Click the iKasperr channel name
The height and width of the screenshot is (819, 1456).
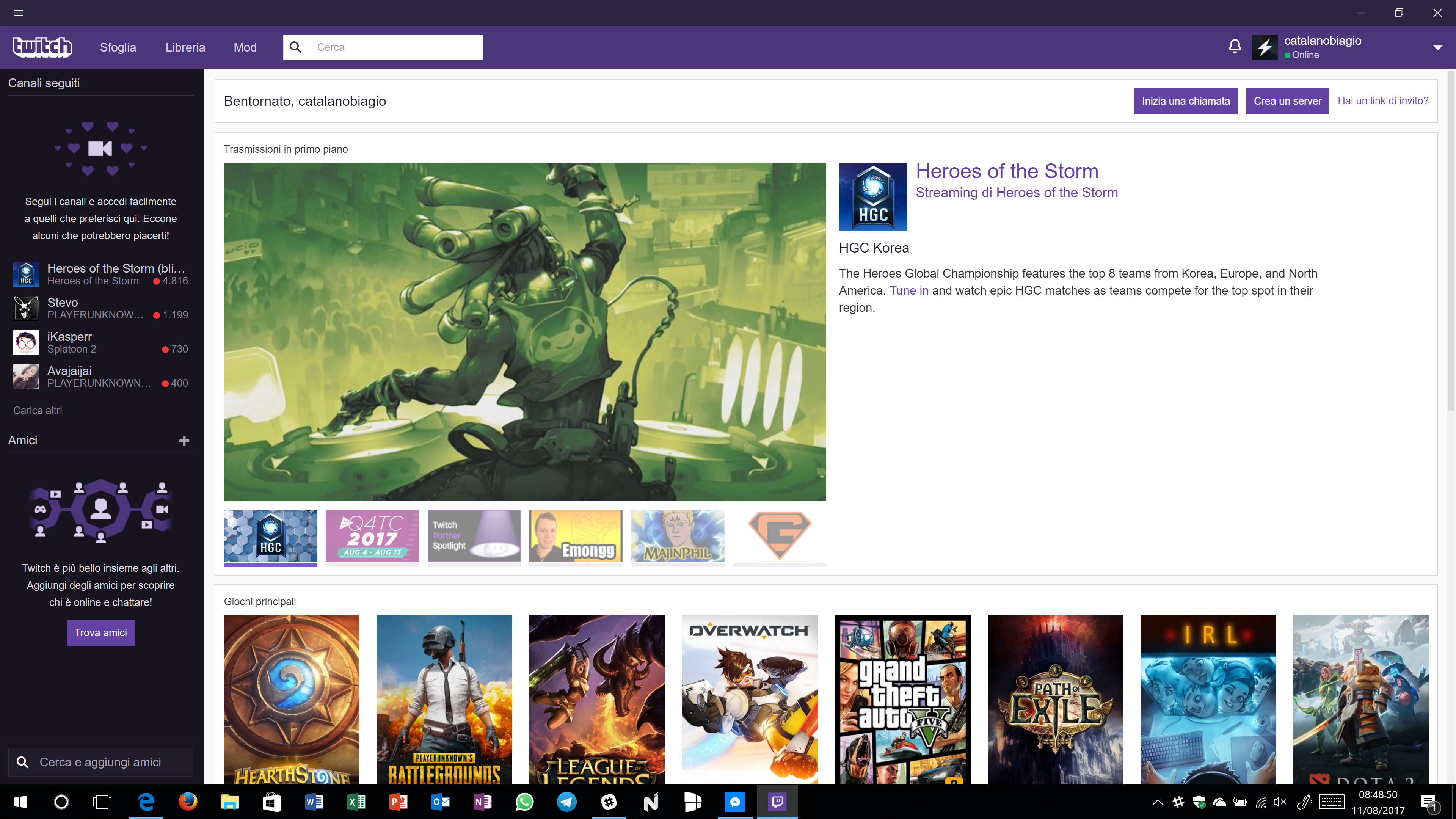pyautogui.click(x=69, y=336)
